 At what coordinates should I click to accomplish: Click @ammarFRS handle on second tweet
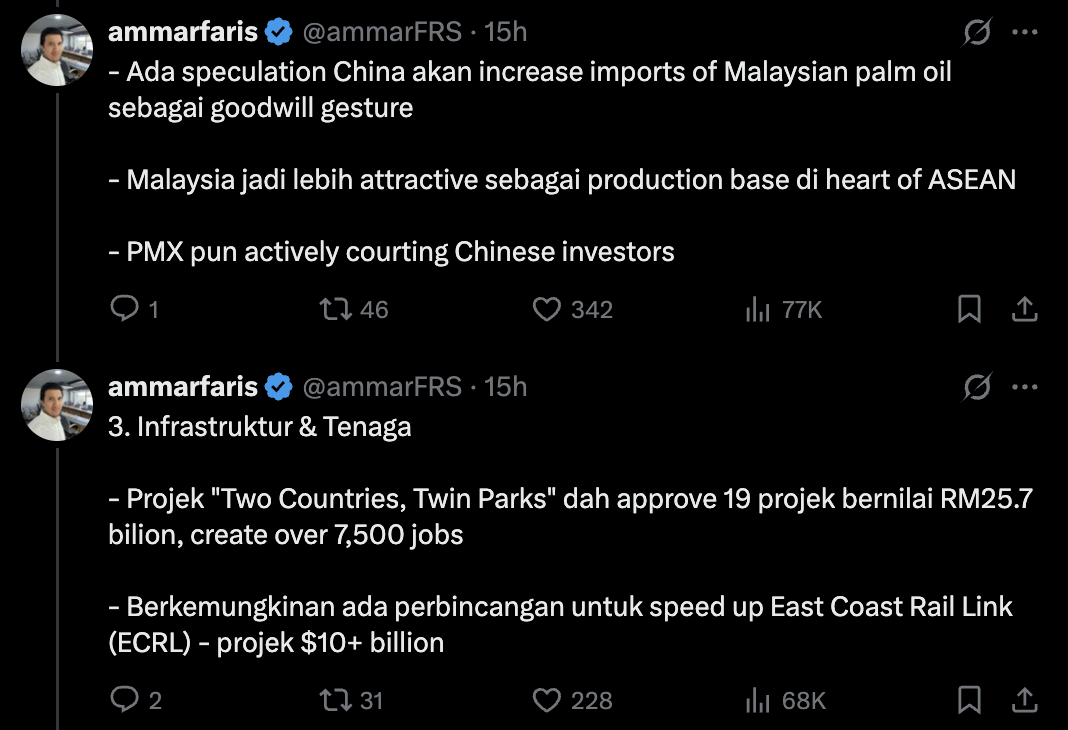click(381, 387)
